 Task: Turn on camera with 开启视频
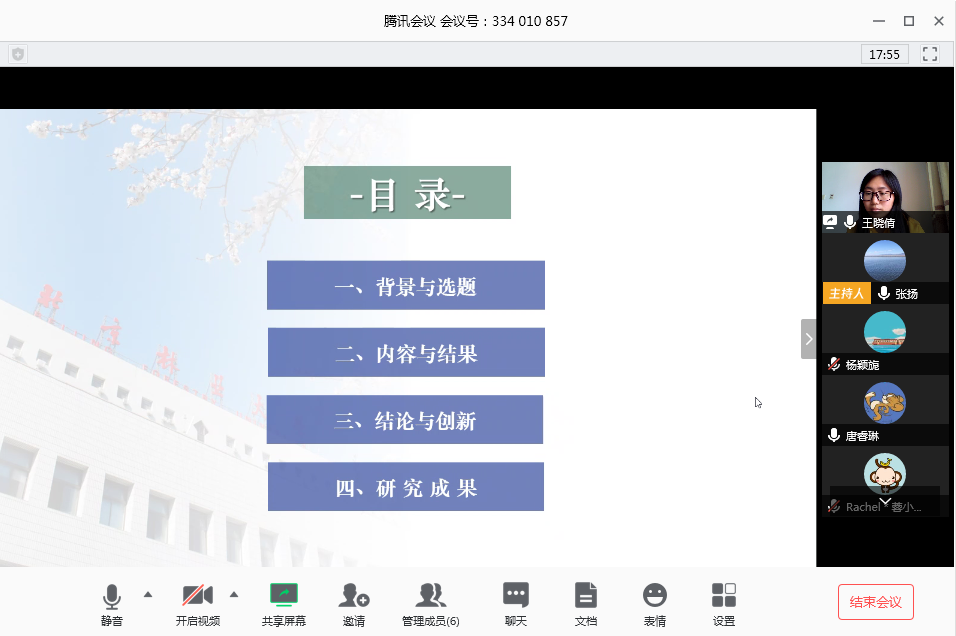pos(198,605)
